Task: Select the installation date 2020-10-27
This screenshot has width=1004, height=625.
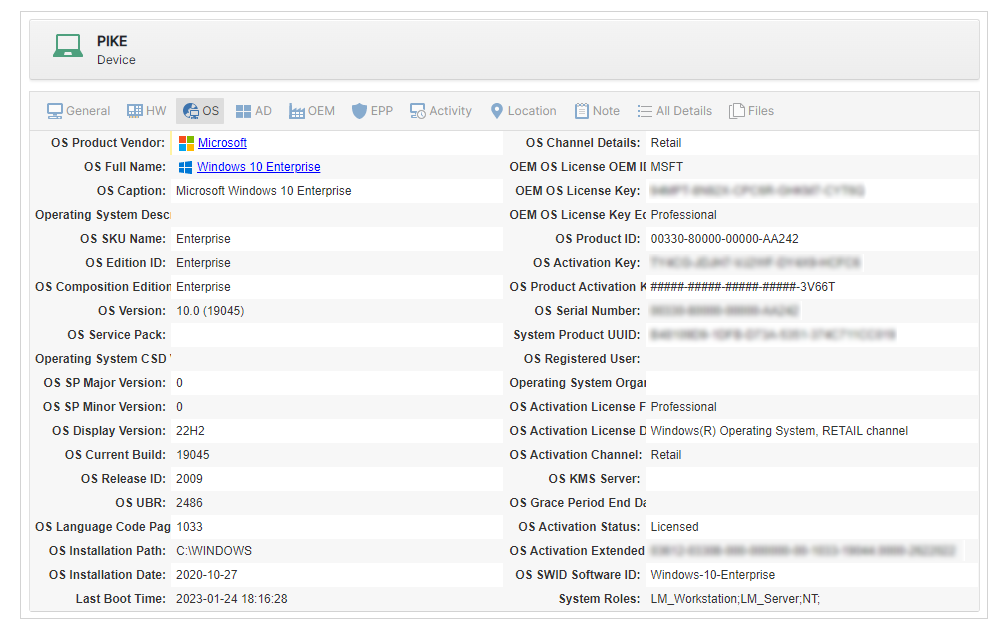Action: point(207,575)
